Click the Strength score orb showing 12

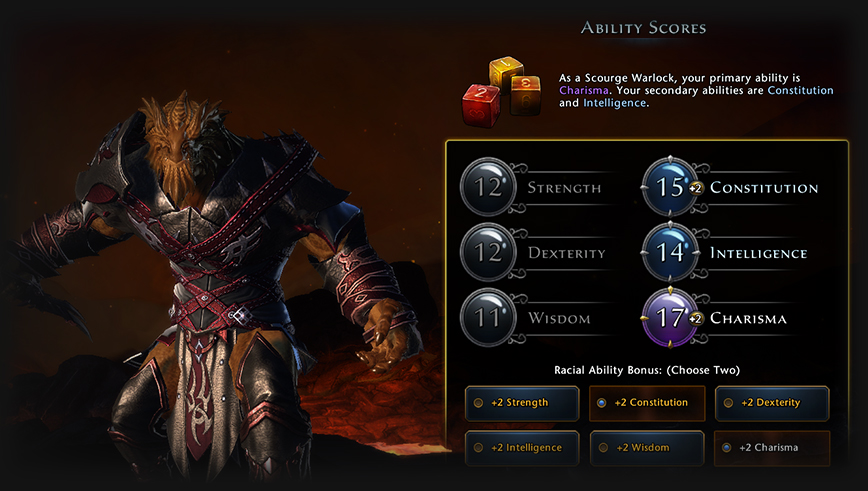(x=488, y=187)
